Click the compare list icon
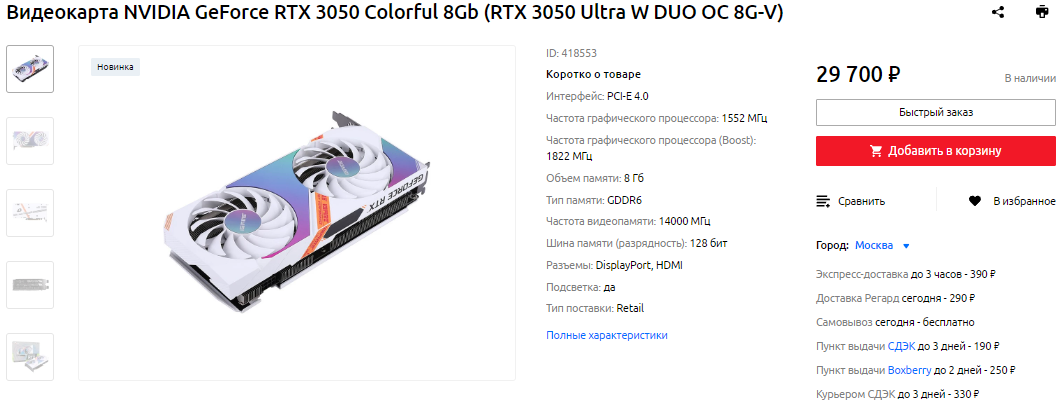 pos(823,201)
